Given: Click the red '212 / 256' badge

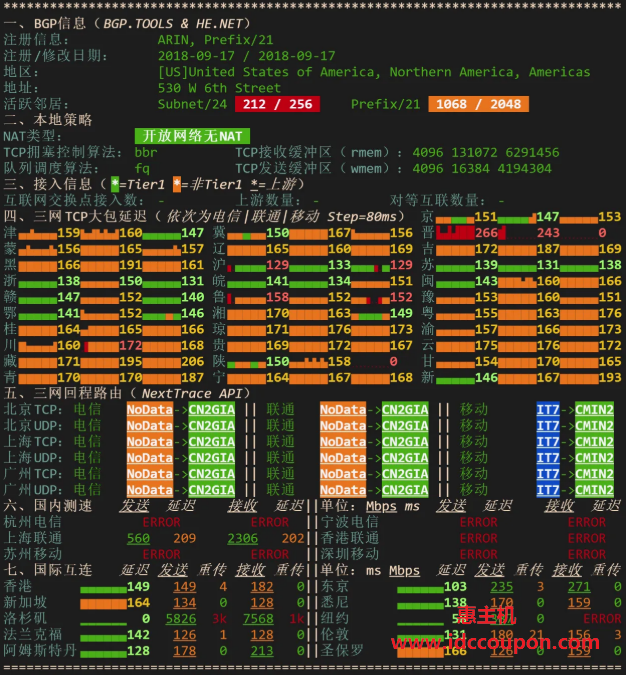Looking at the screenshot, I should pos(277,104).
